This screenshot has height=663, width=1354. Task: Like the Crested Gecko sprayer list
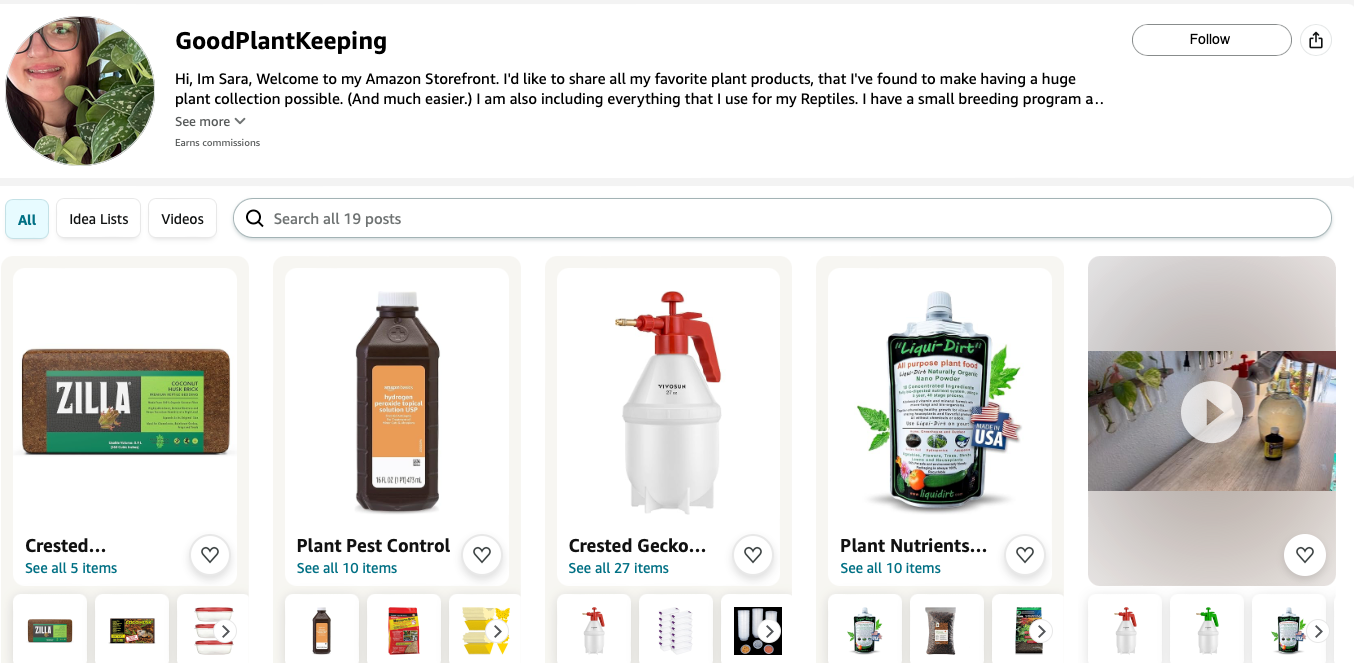click(x=752, y=555)
